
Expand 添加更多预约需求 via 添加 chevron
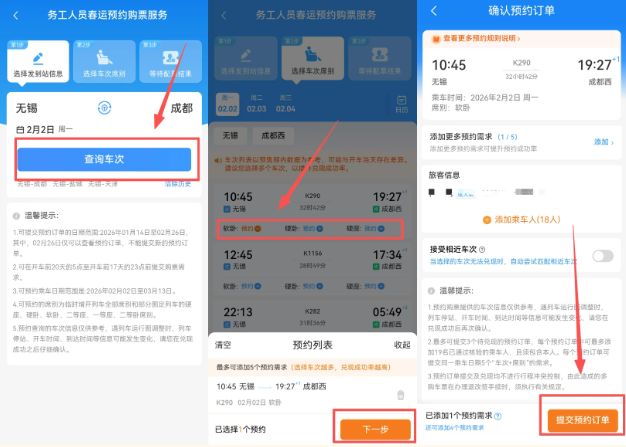point(604,142)
